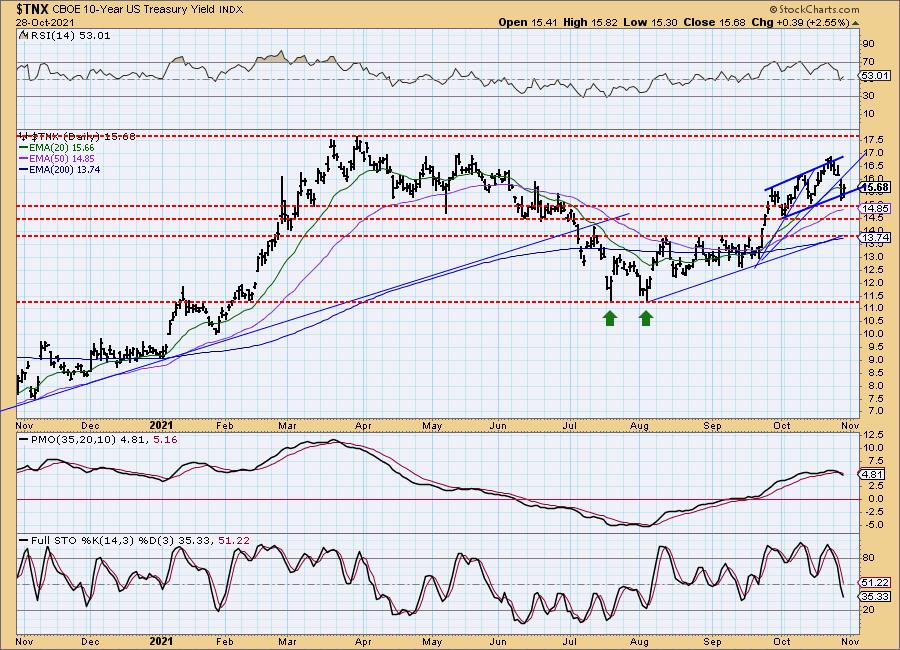Click the 35.33 stochastic %K tag on right
Image resolution: width=900 pixels, height=650 pixels.
(876, 597)
